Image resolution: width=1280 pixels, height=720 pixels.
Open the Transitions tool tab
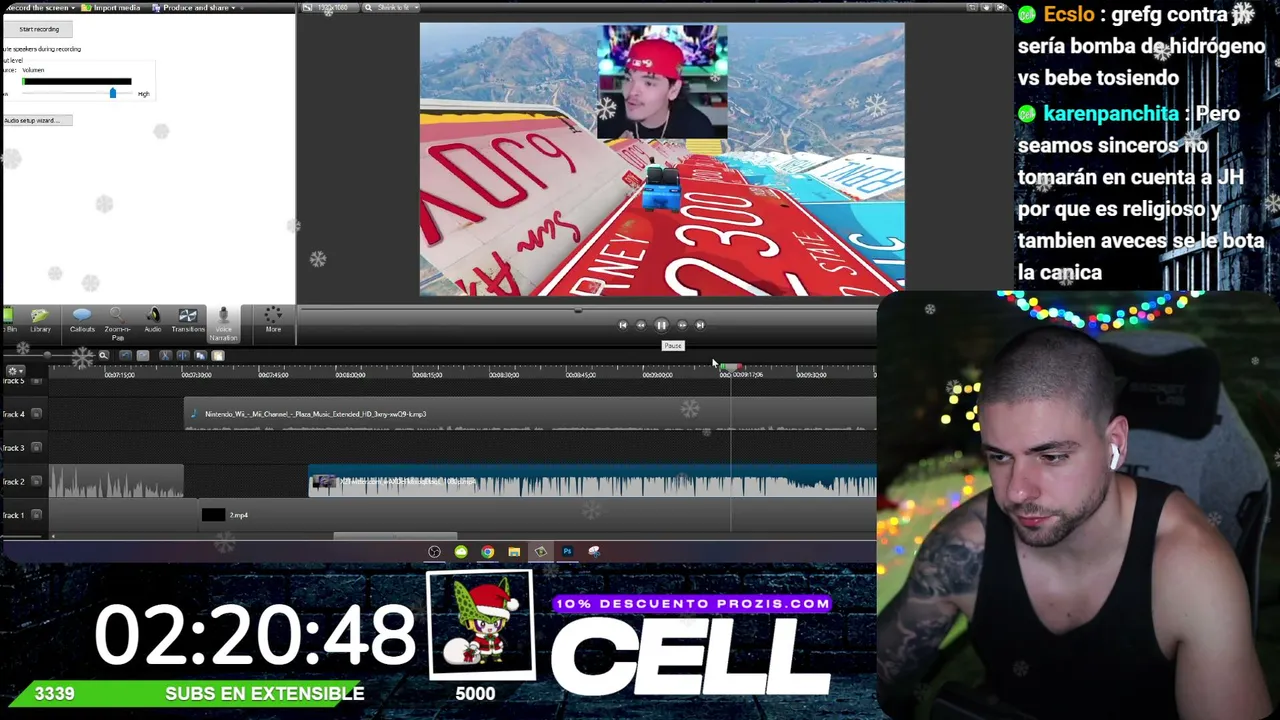[188, 320]
